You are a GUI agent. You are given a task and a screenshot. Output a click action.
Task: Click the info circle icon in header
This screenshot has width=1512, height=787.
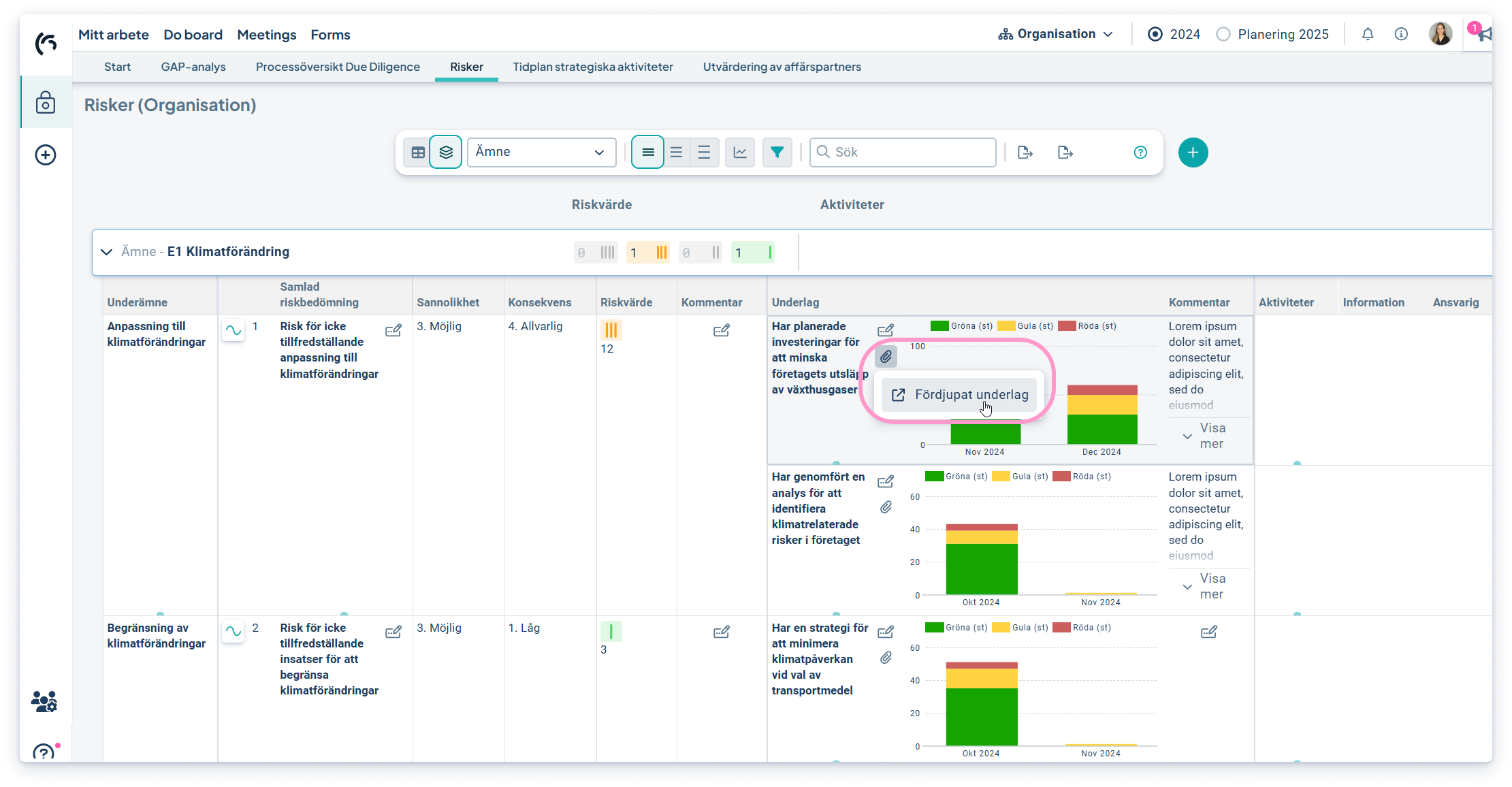1401,34
